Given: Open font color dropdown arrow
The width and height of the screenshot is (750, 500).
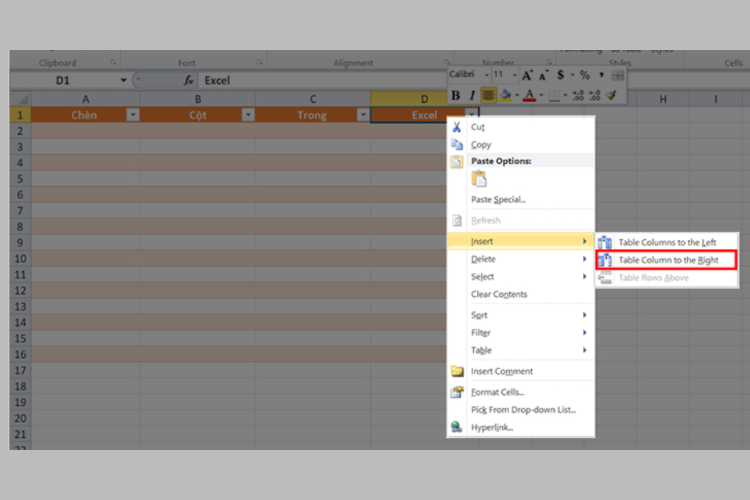Looking at the screenshot, I should pos(541,95).
